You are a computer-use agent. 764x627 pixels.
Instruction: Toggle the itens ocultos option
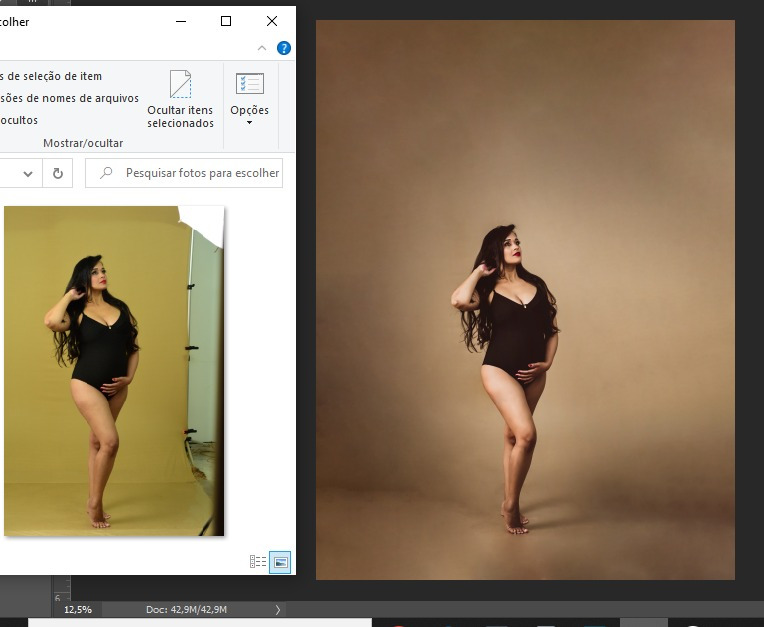[20, 120]
